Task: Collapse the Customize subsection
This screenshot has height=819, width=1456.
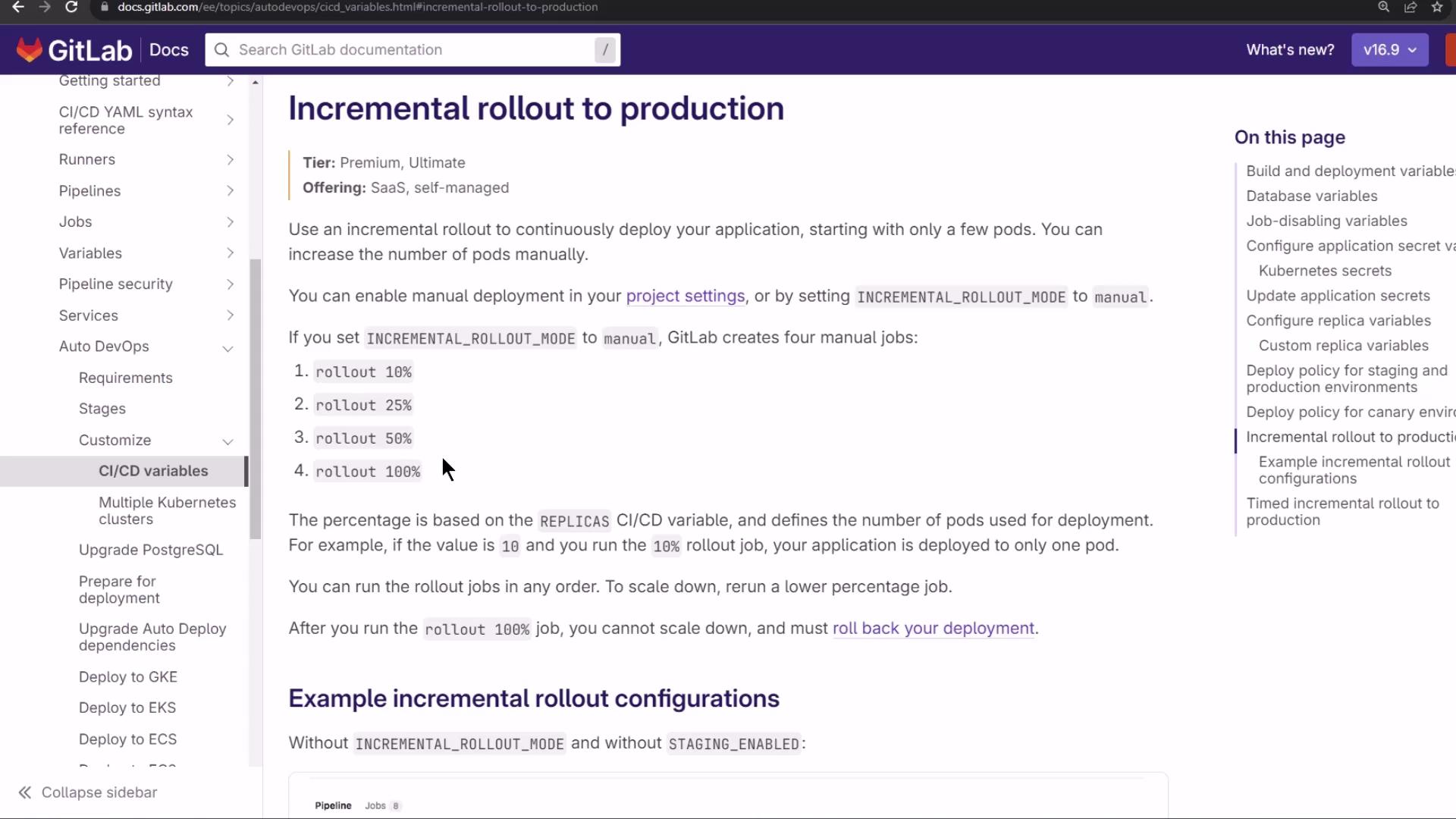Action: click(x=227, y=441)
